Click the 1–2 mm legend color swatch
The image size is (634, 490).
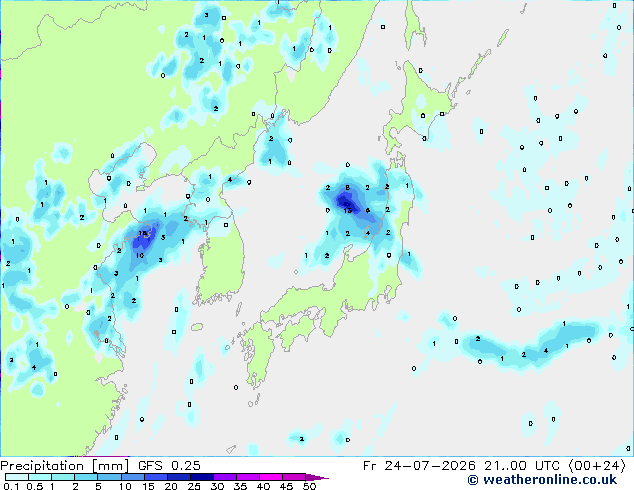tap(63, 477)
